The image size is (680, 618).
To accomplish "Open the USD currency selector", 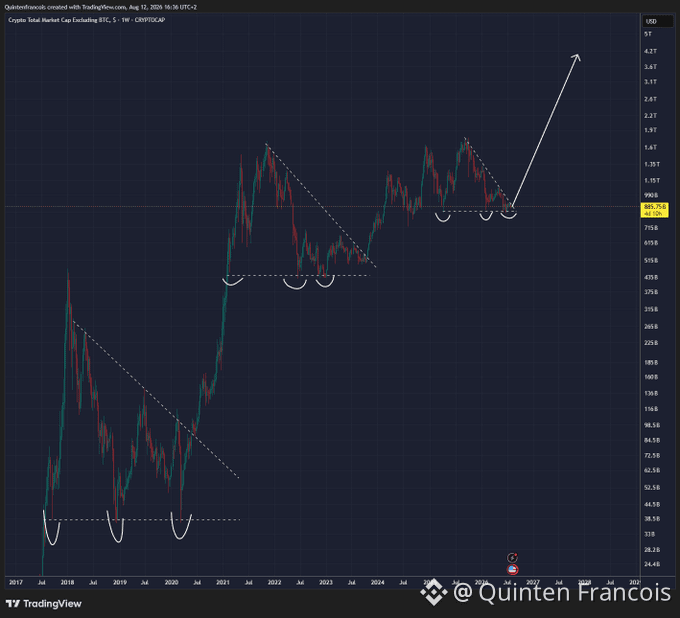I will tap(657, 21).
